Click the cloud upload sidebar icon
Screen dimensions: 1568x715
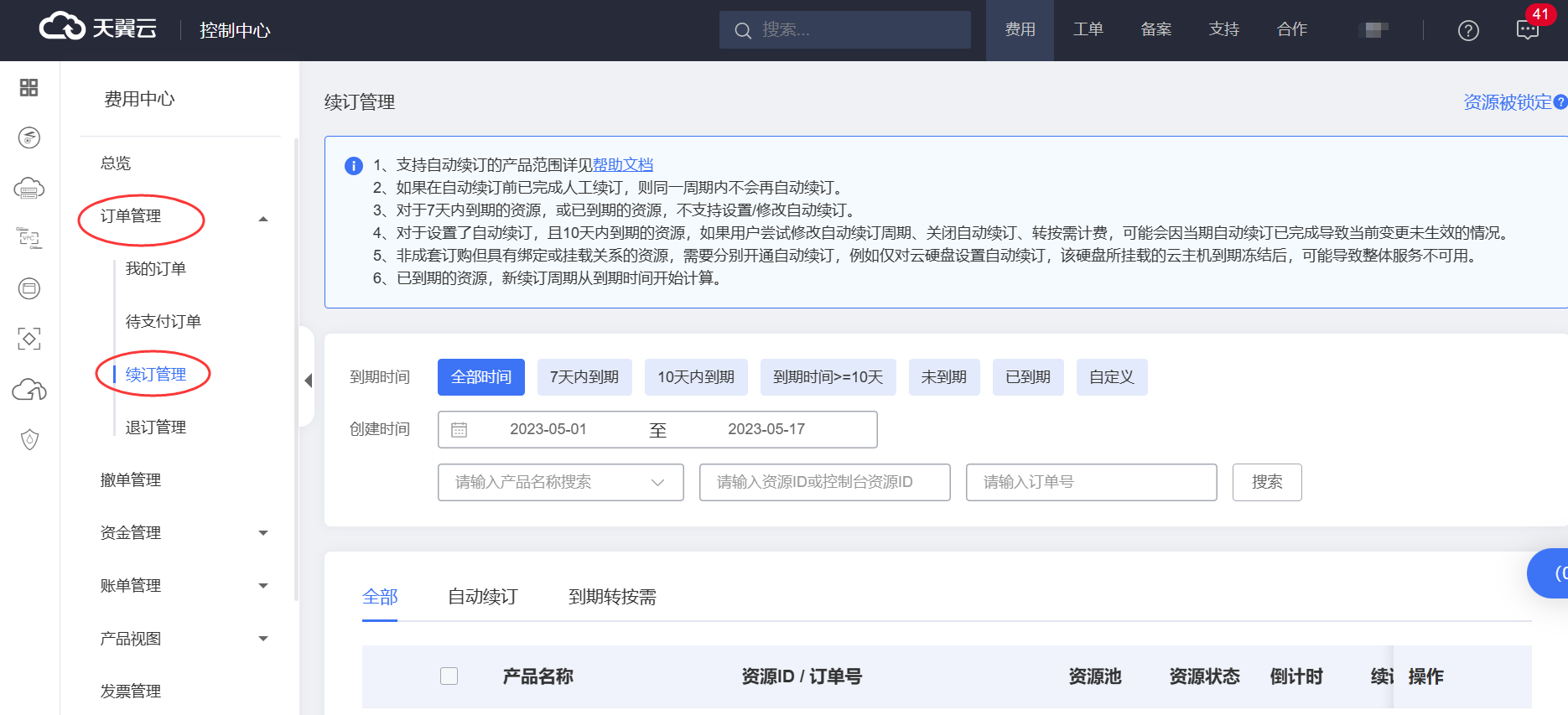tap(29, 390)
